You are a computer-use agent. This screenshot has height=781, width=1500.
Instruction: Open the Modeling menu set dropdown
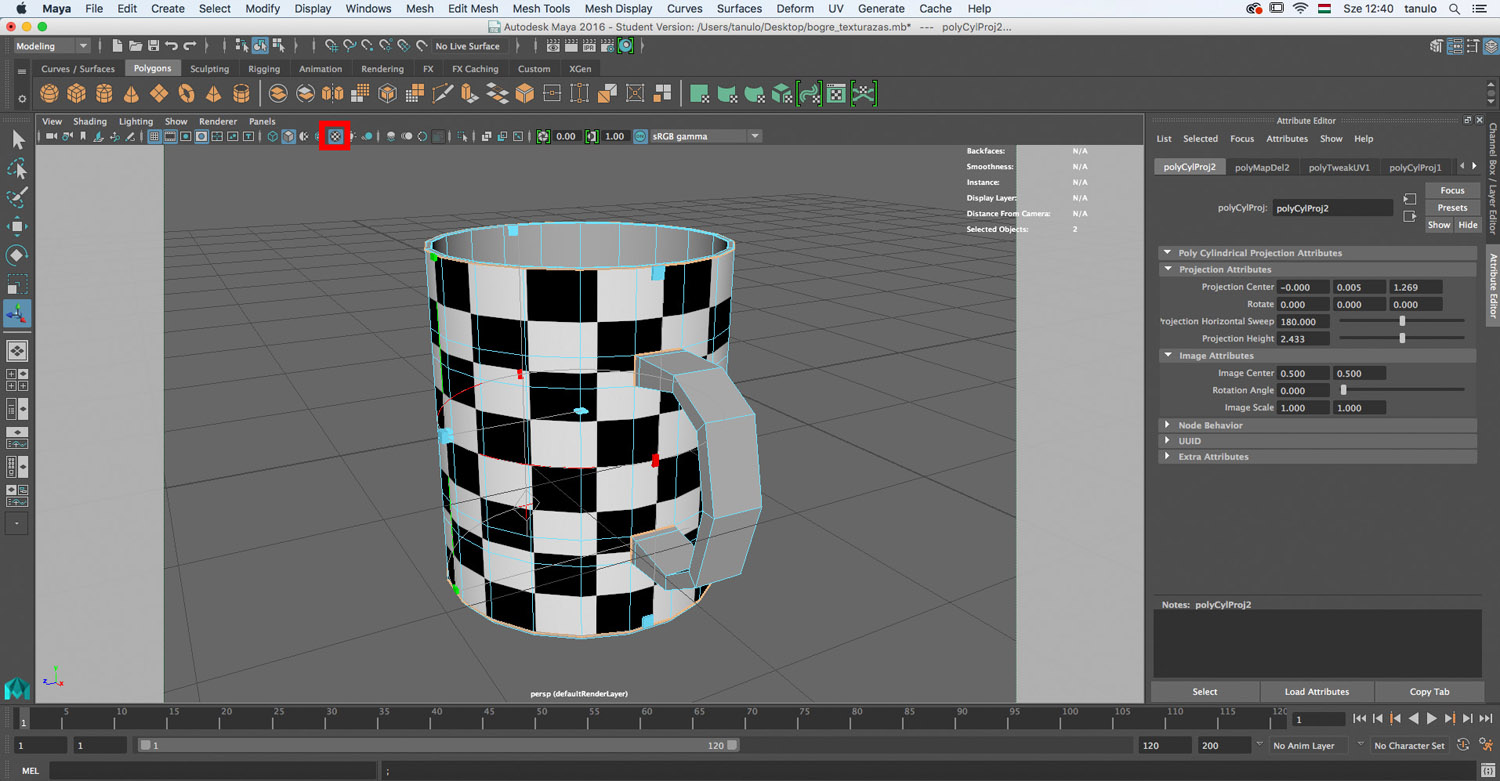tap(51, 46)
